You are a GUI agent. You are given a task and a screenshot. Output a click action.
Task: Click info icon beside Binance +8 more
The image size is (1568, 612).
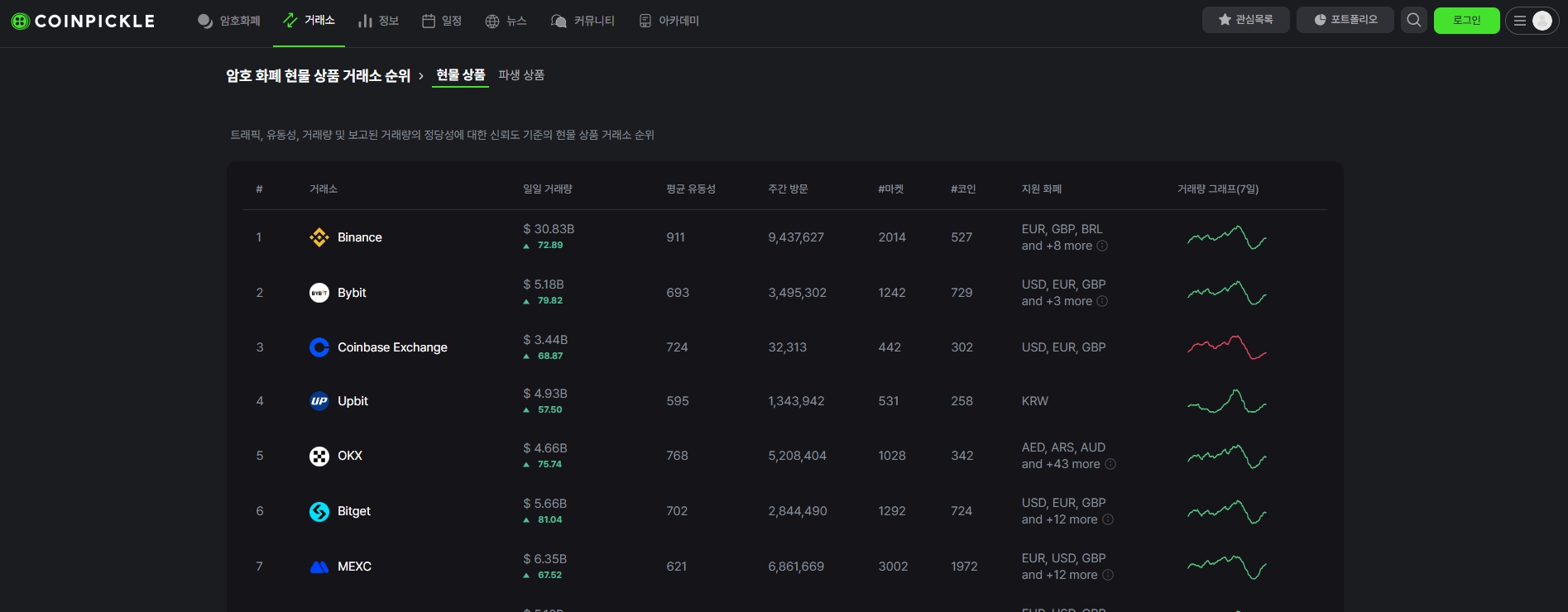tap(1102, 246)
